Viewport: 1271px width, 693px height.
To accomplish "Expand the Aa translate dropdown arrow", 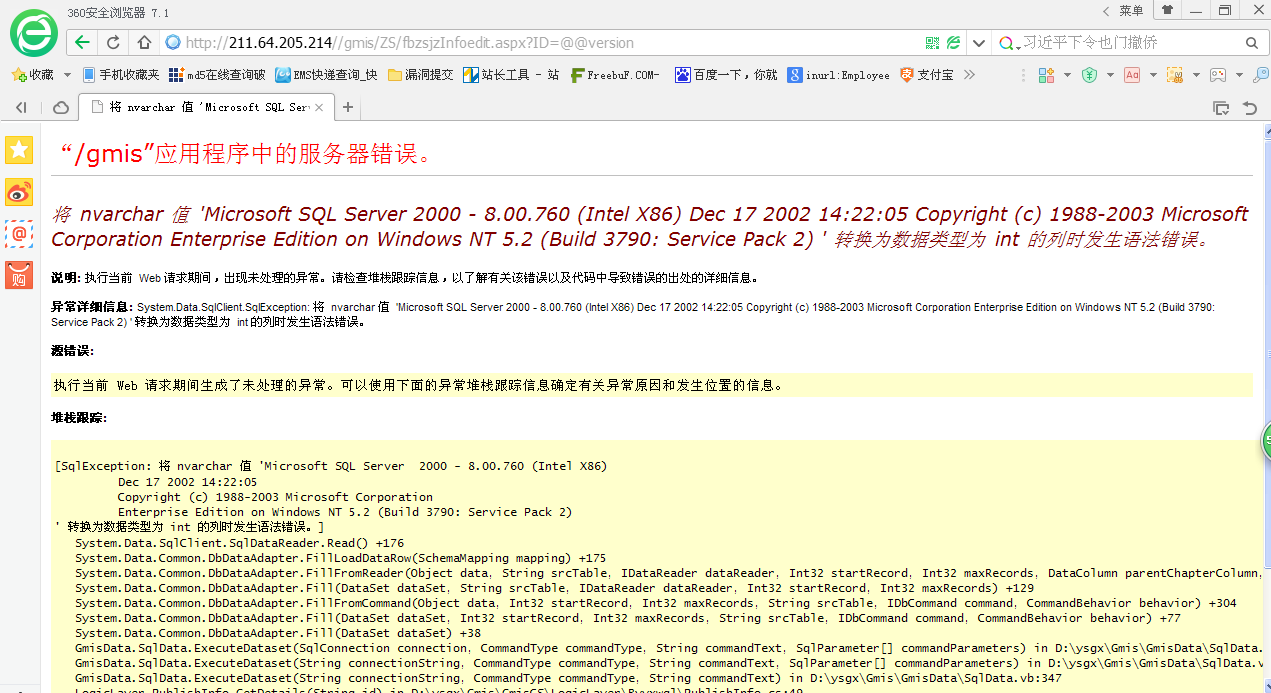I will 1153,75.
